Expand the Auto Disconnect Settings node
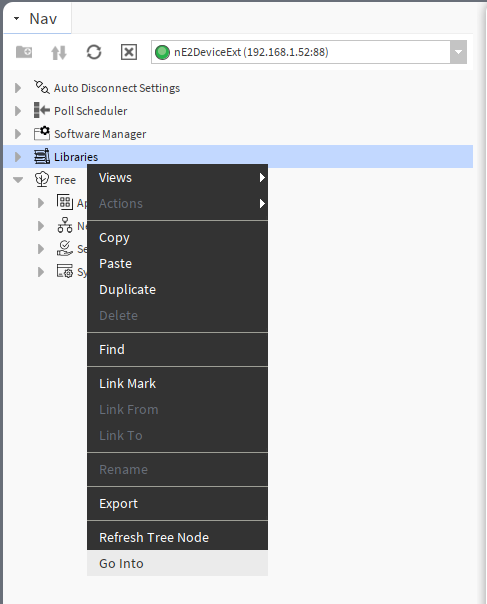This screenshot has width=487, height=604. (x=18, y=88)
